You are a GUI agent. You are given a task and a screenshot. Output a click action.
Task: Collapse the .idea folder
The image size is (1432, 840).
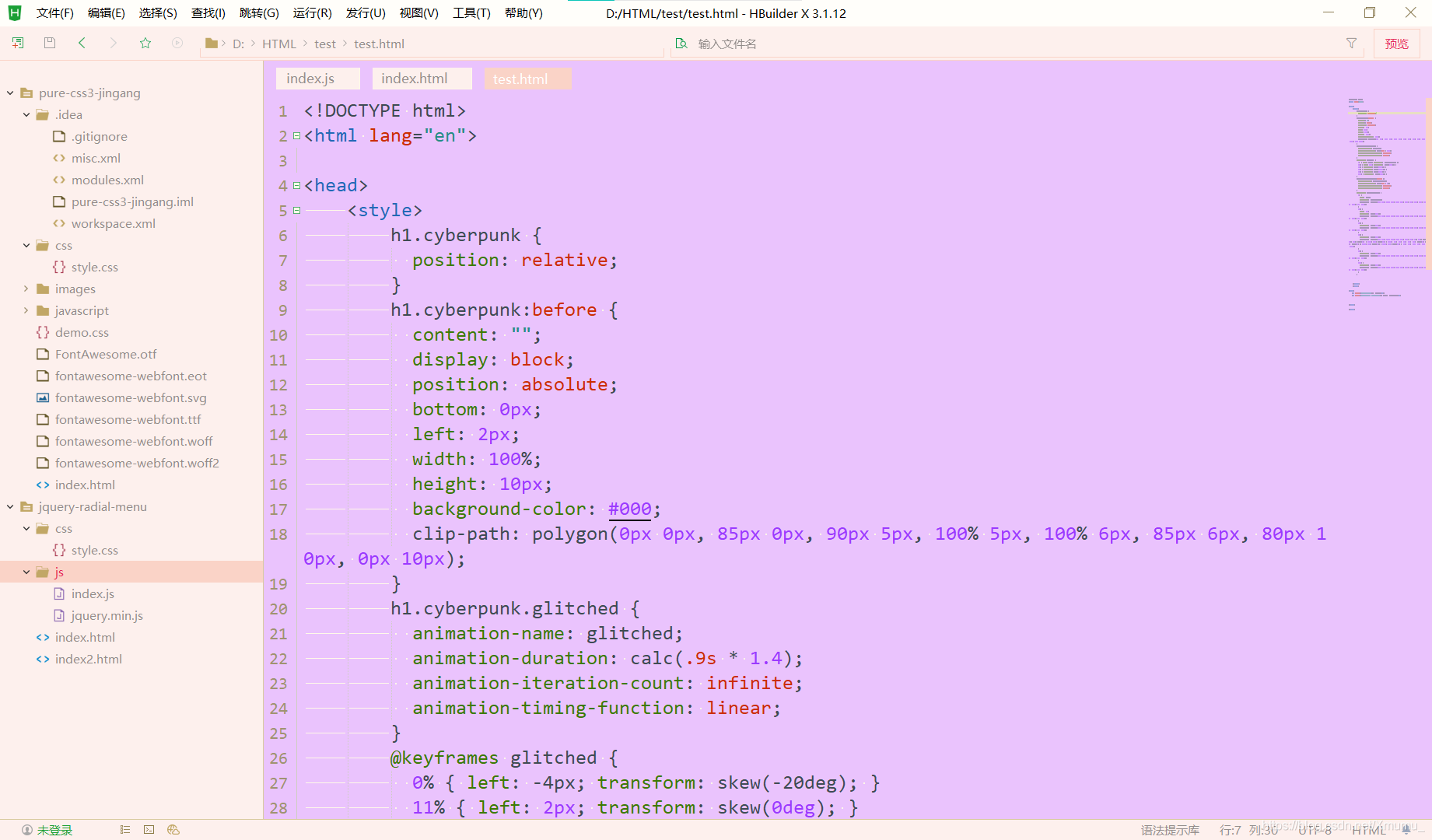(x=26, y=114)
